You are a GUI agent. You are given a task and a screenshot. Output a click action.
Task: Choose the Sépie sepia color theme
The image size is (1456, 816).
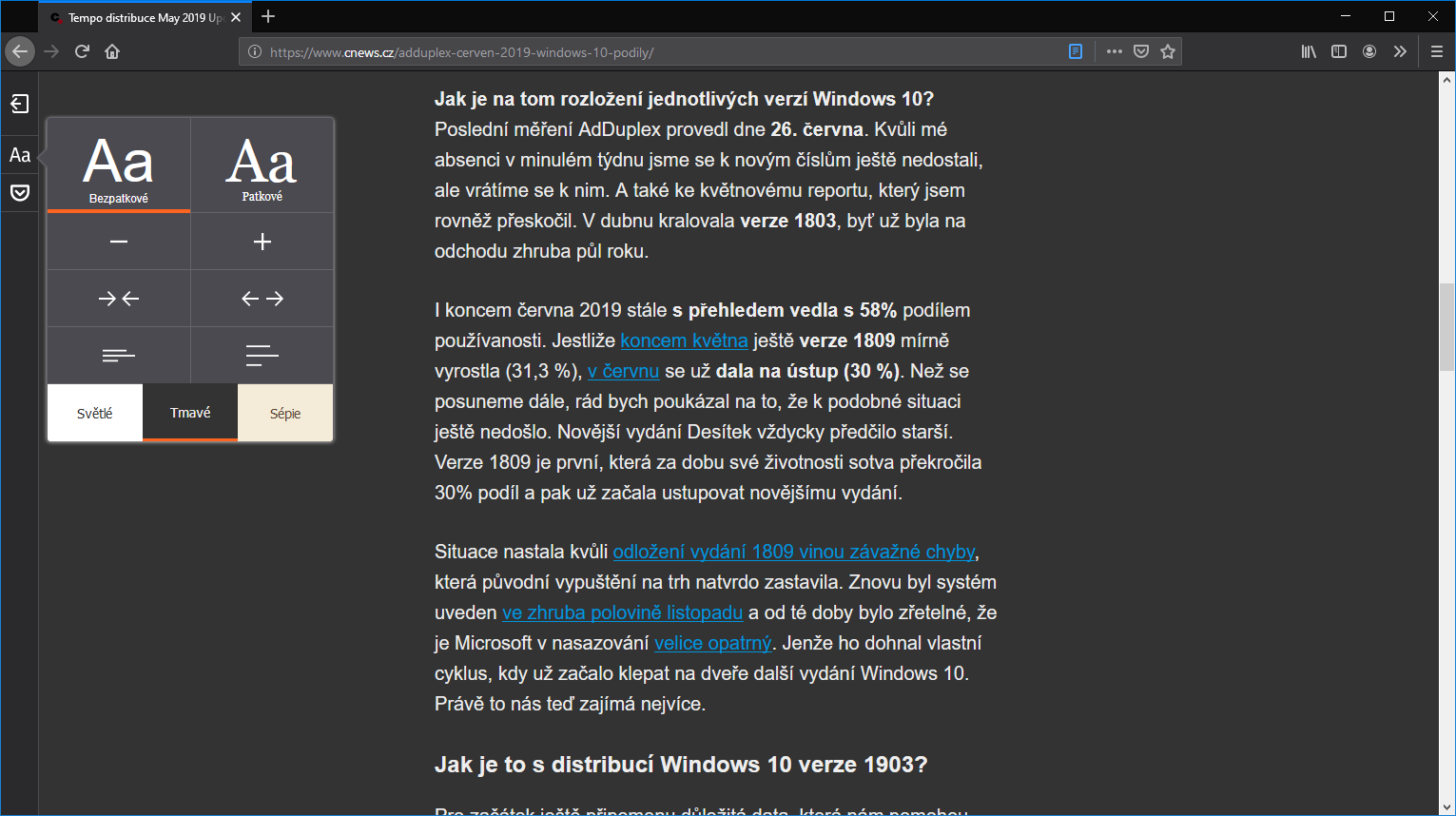pos(285,413)
